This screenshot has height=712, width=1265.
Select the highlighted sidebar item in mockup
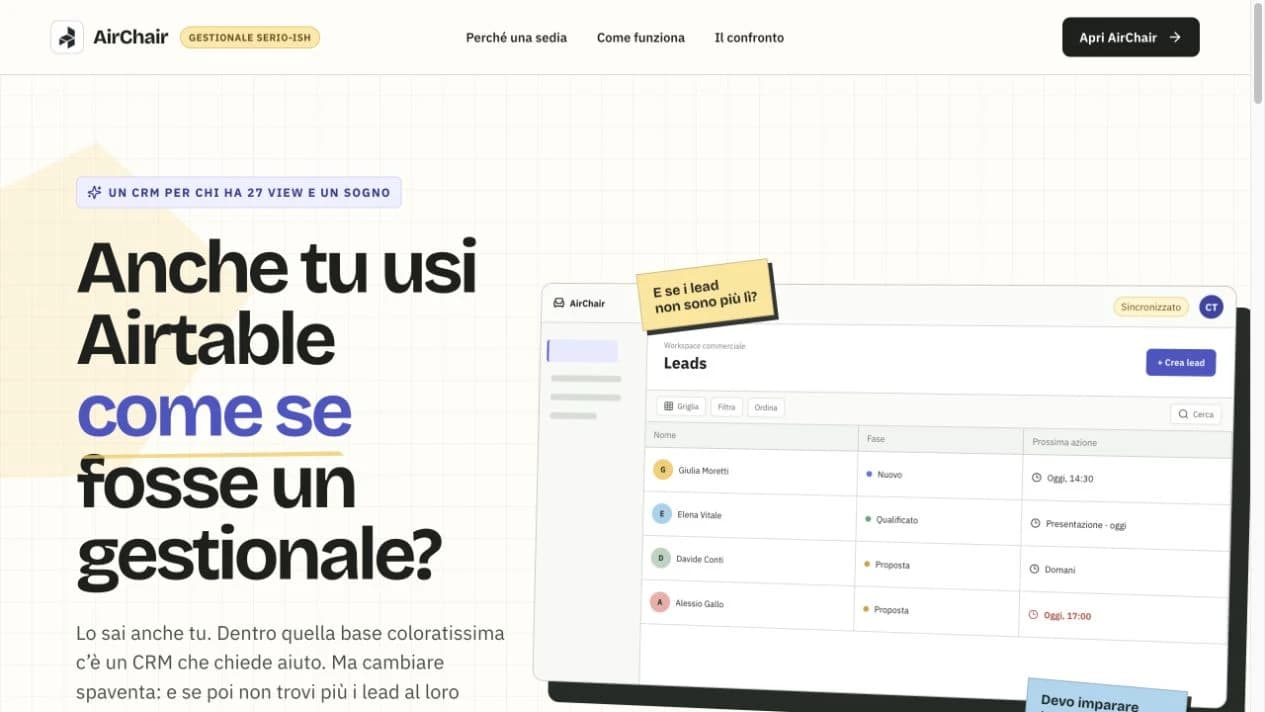[582, 351]
